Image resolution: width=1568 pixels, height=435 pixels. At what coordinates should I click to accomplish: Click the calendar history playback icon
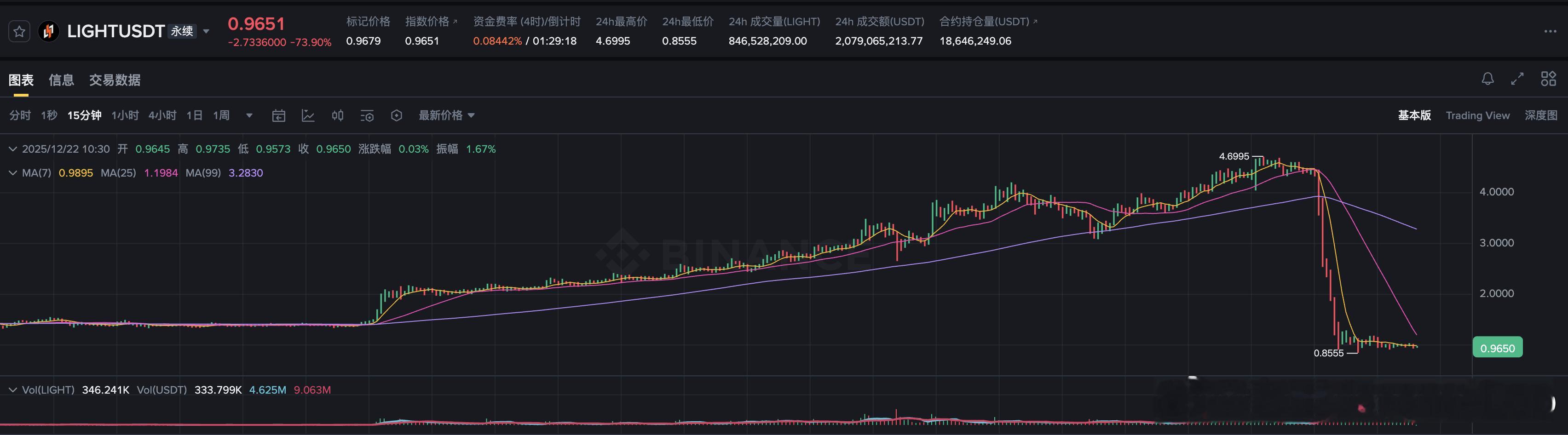pos(278,115)
